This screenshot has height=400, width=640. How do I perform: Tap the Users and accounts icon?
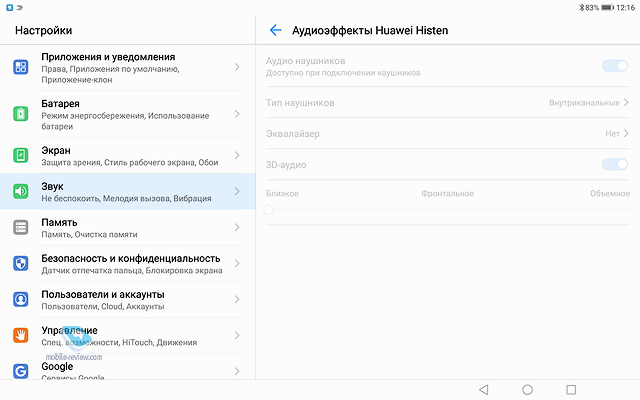click(21, 299)
